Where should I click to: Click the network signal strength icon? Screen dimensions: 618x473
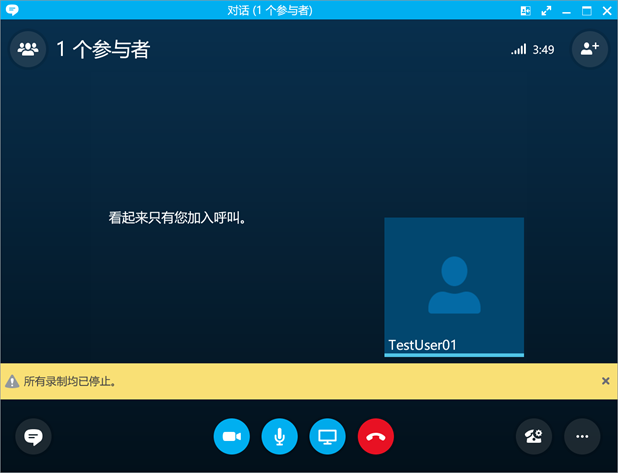pyautogui.click(x=518, y=49)
